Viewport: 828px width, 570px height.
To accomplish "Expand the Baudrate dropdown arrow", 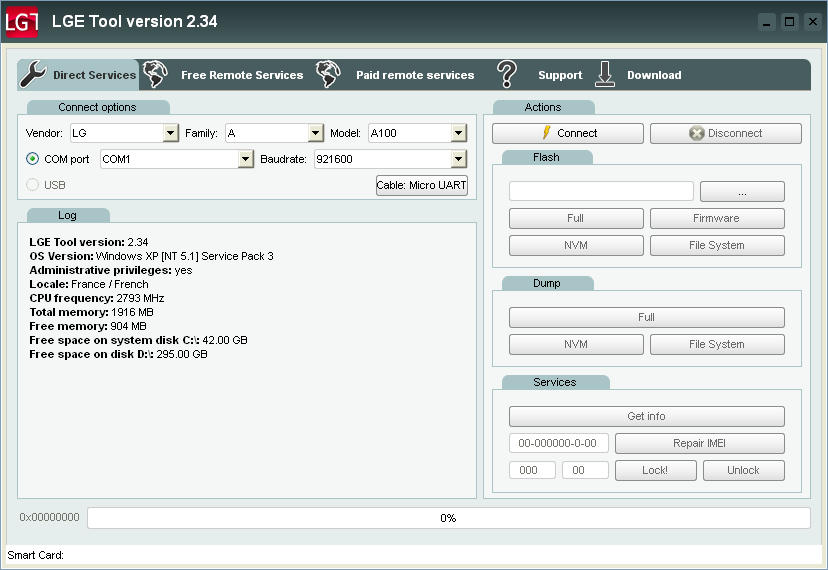I will click(x=459, y=158).
